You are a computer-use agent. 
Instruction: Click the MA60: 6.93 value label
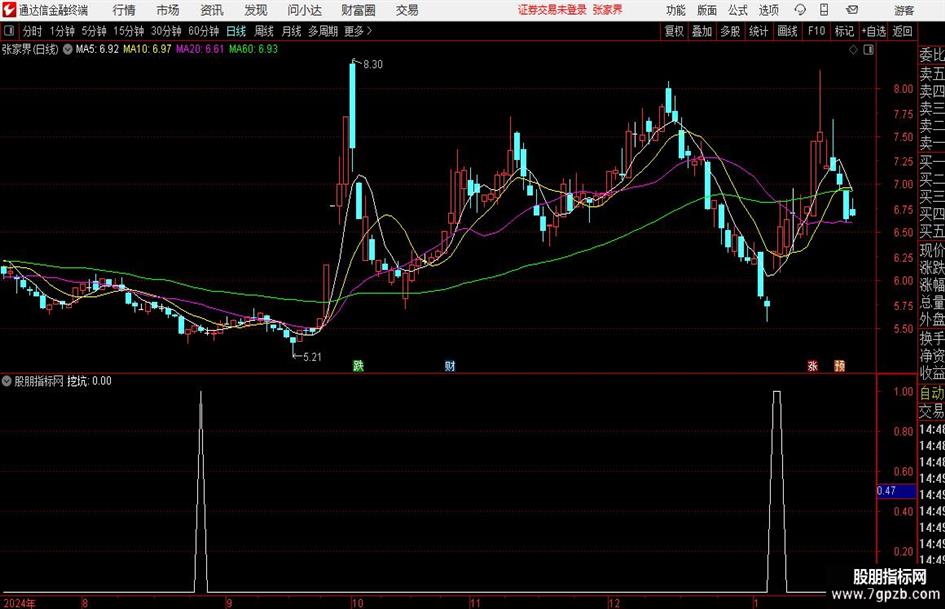click(x=253, y=49)
